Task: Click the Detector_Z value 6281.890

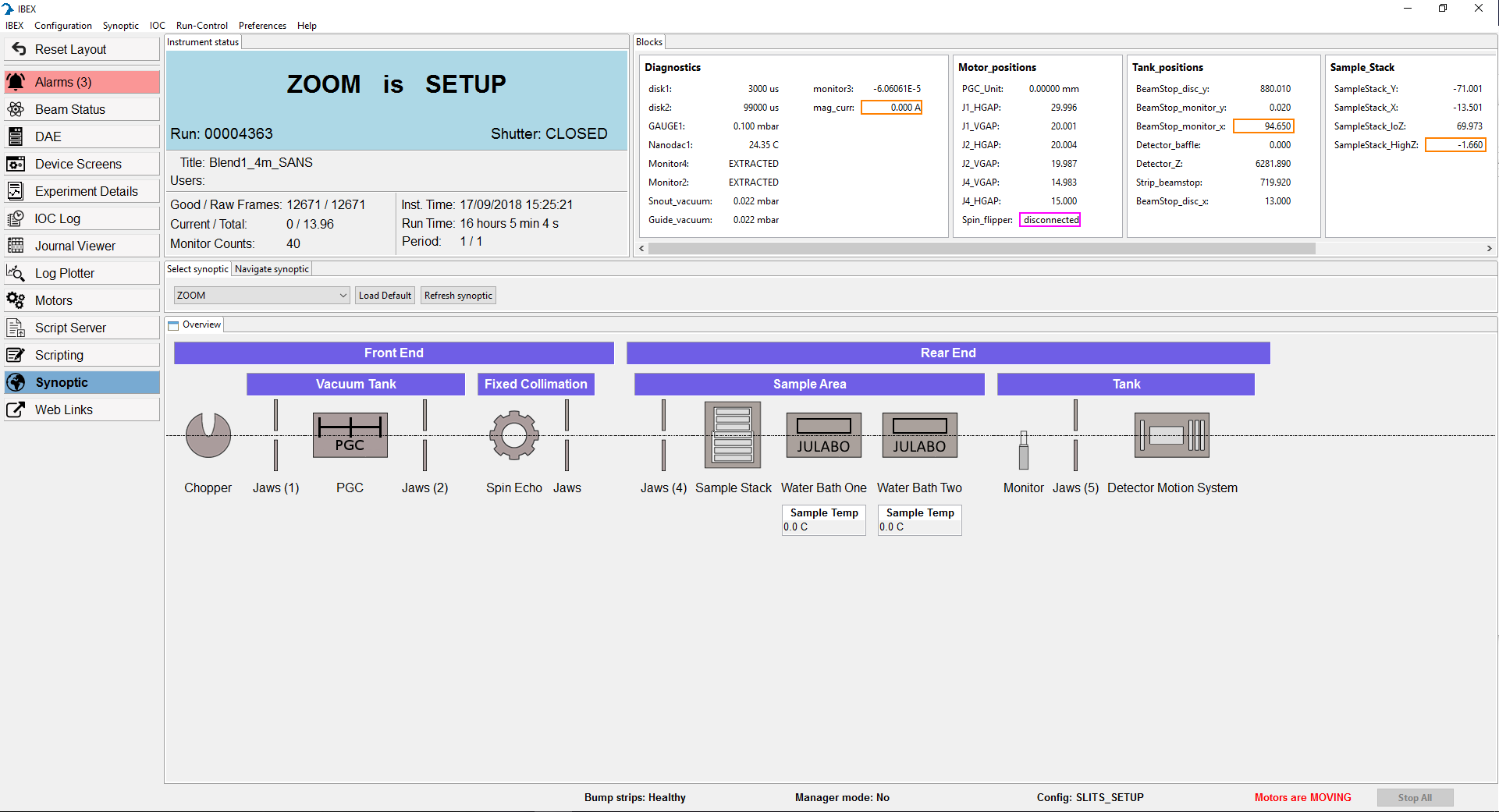Action: pyautogui.click(x=1273, y=164)
